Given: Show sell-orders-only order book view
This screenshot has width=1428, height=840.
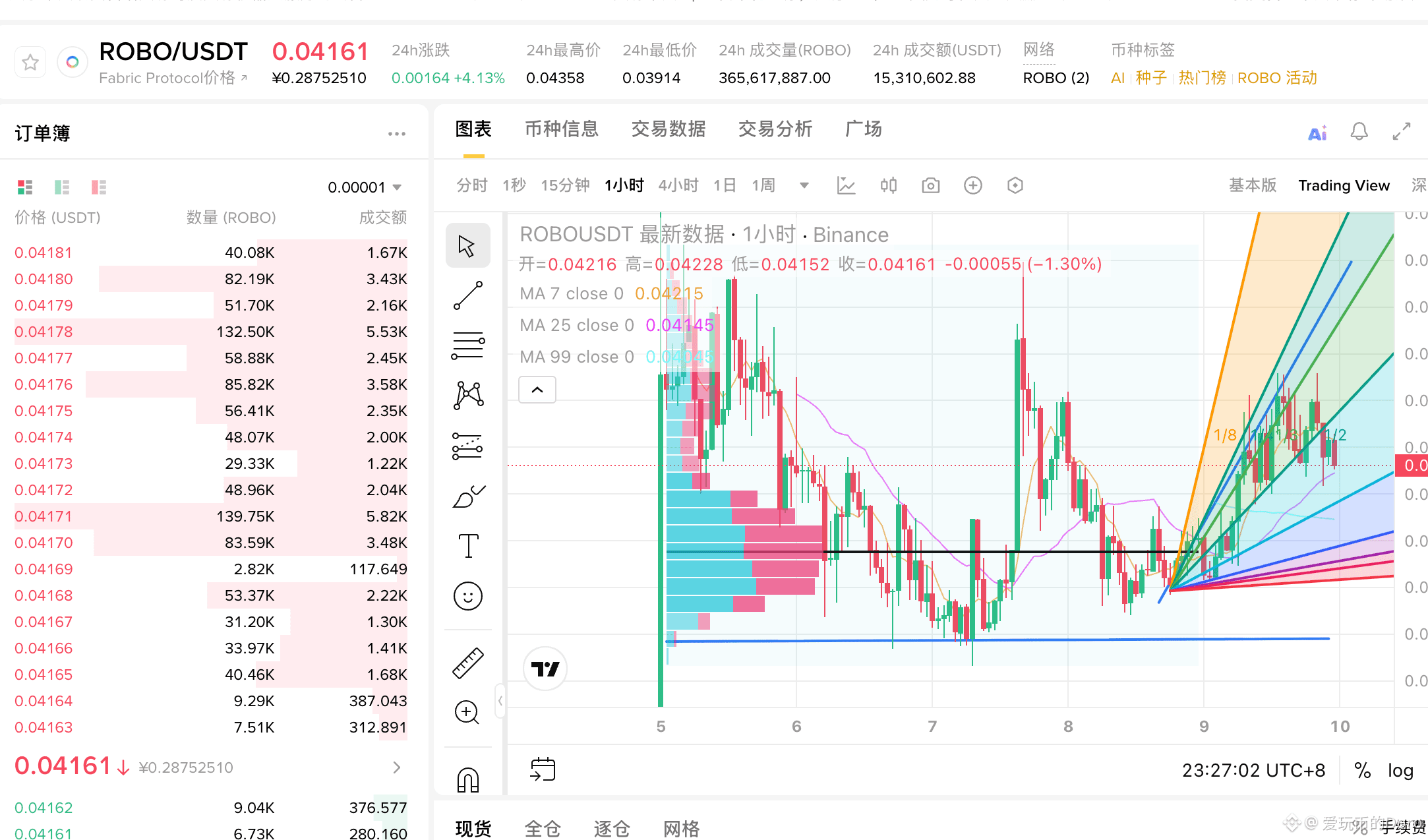Looking at the screenshot, I should click(99, 187).
